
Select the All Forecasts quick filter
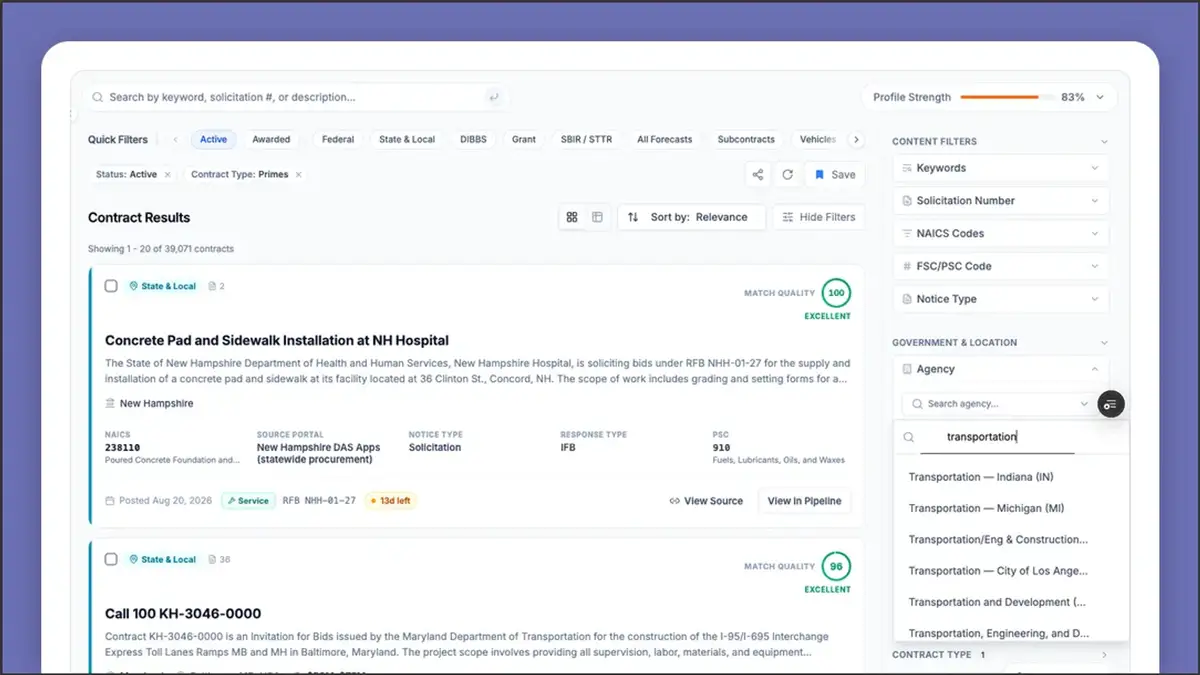click(664, 139)
